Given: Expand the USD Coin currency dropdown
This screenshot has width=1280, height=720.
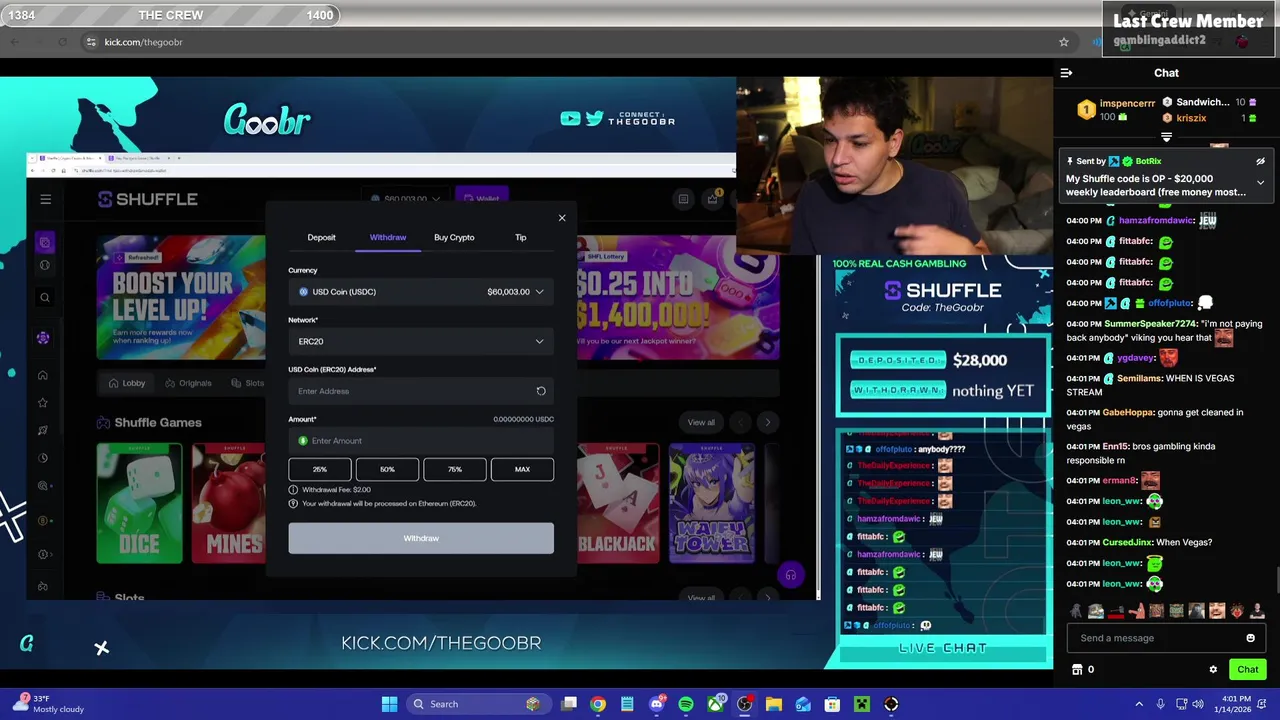Looking at the screenshot, I should point(421,292).
